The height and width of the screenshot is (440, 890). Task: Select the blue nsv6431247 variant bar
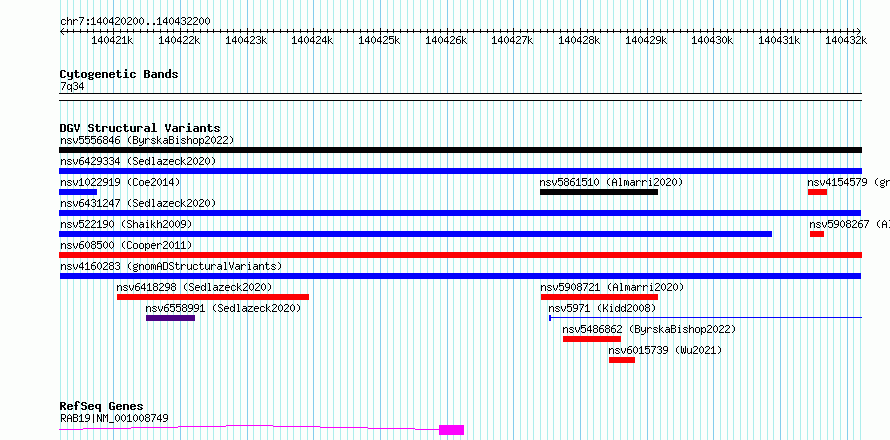[x=460, y=213]
